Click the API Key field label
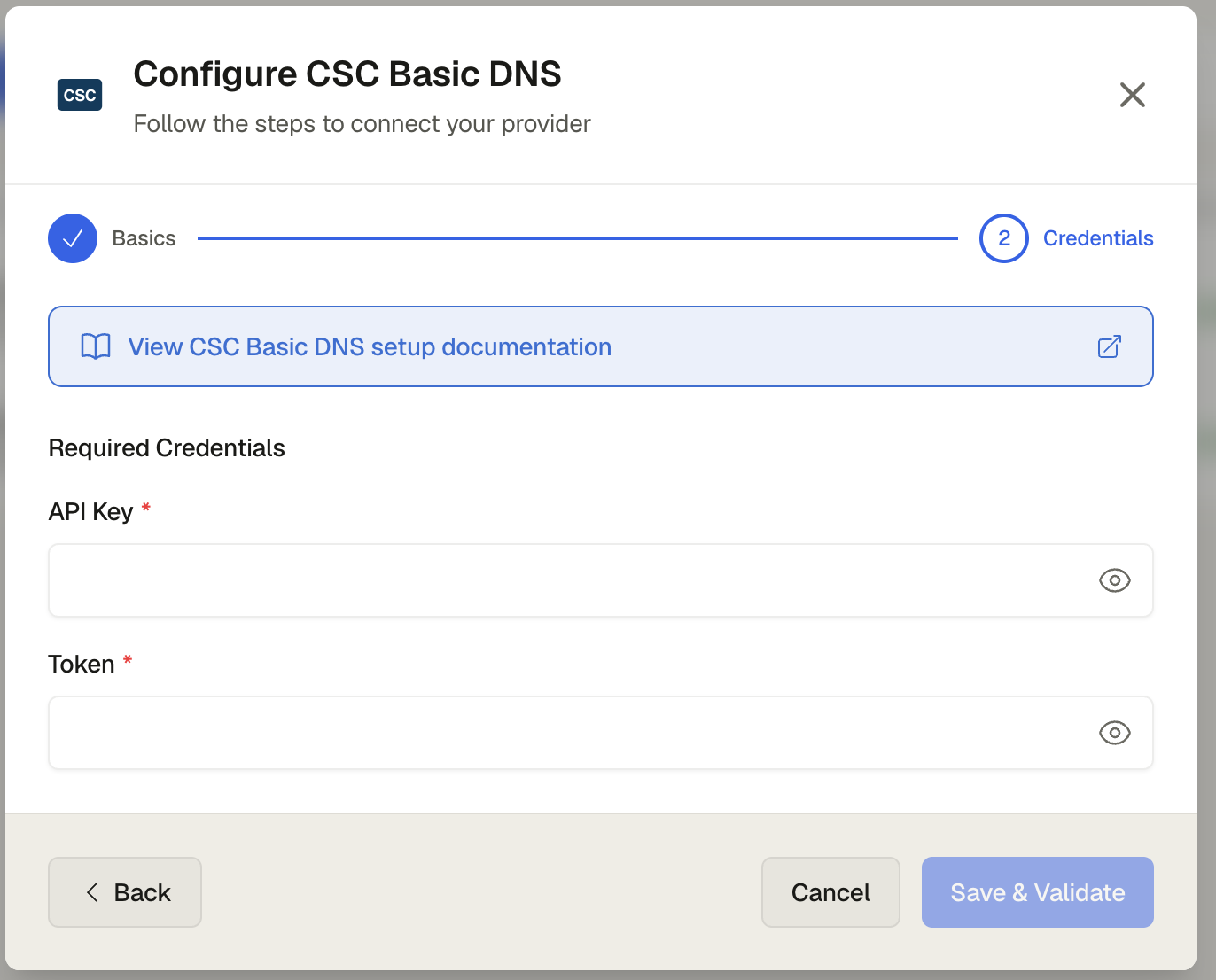This screenshot has height=980, width=1216. (x=90, y=512)
